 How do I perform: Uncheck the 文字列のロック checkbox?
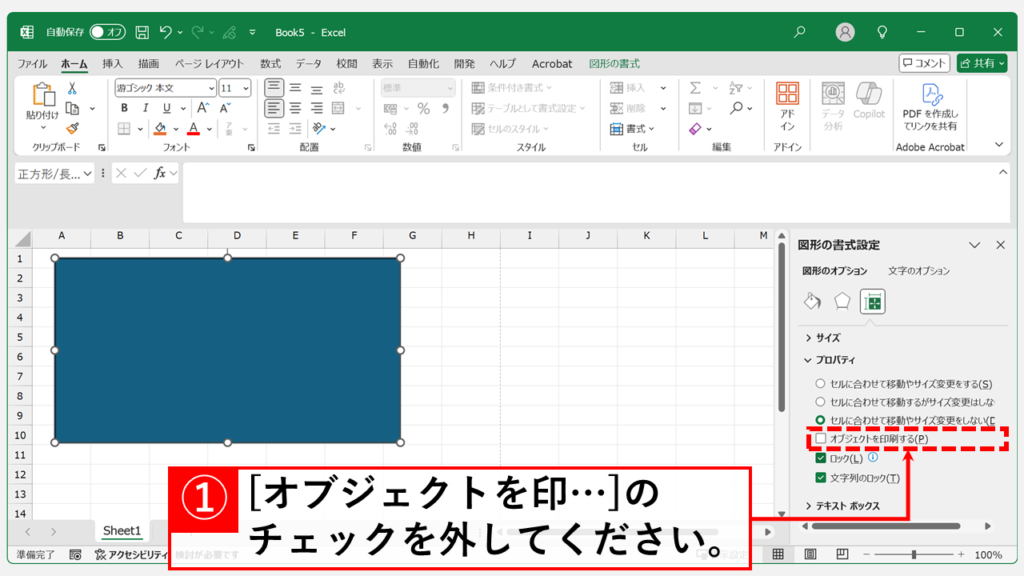tap(821, 478)
